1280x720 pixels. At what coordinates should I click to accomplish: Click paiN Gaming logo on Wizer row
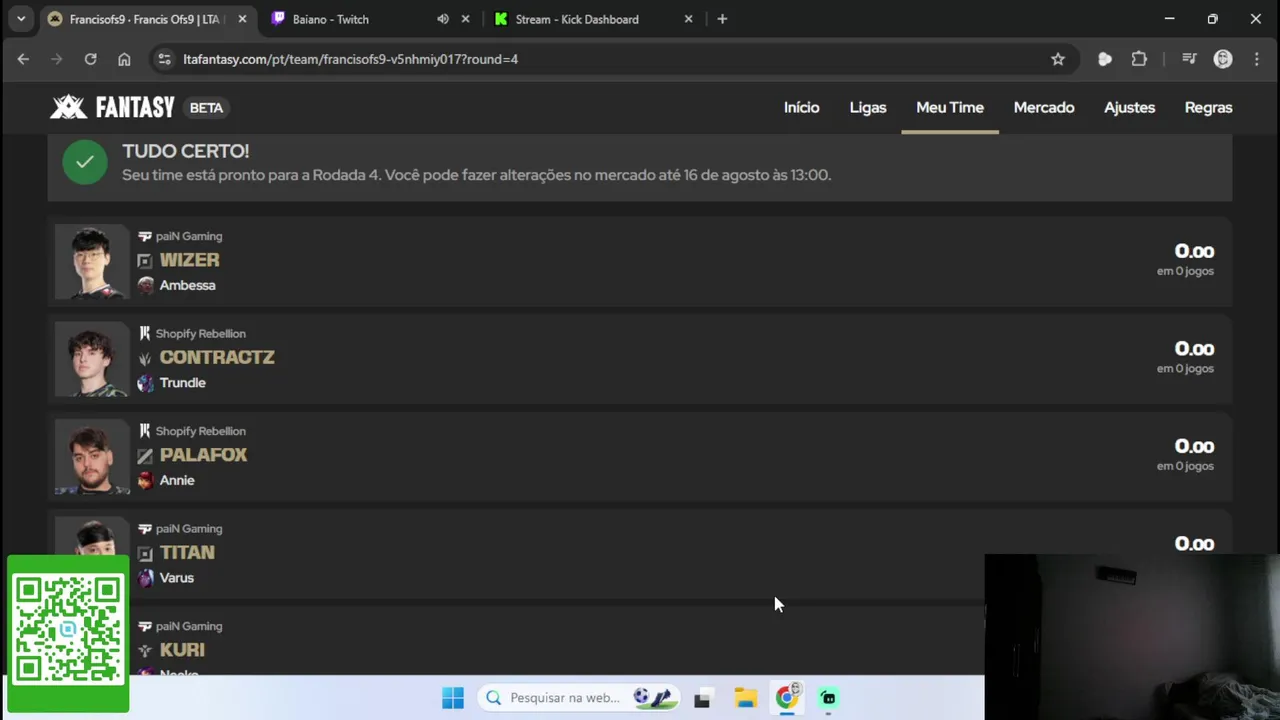click(x=145, y=236)
